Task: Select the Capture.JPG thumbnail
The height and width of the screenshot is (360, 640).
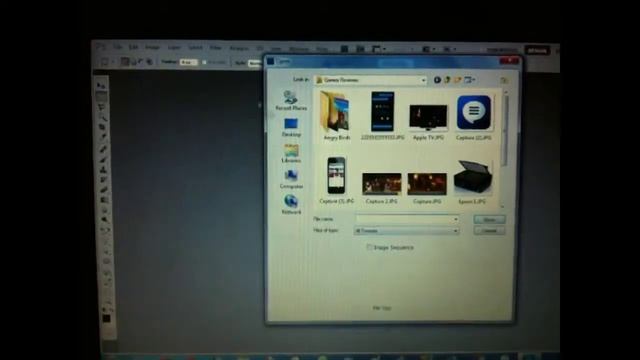Action: pyautogui.click(x=427, y=188)
